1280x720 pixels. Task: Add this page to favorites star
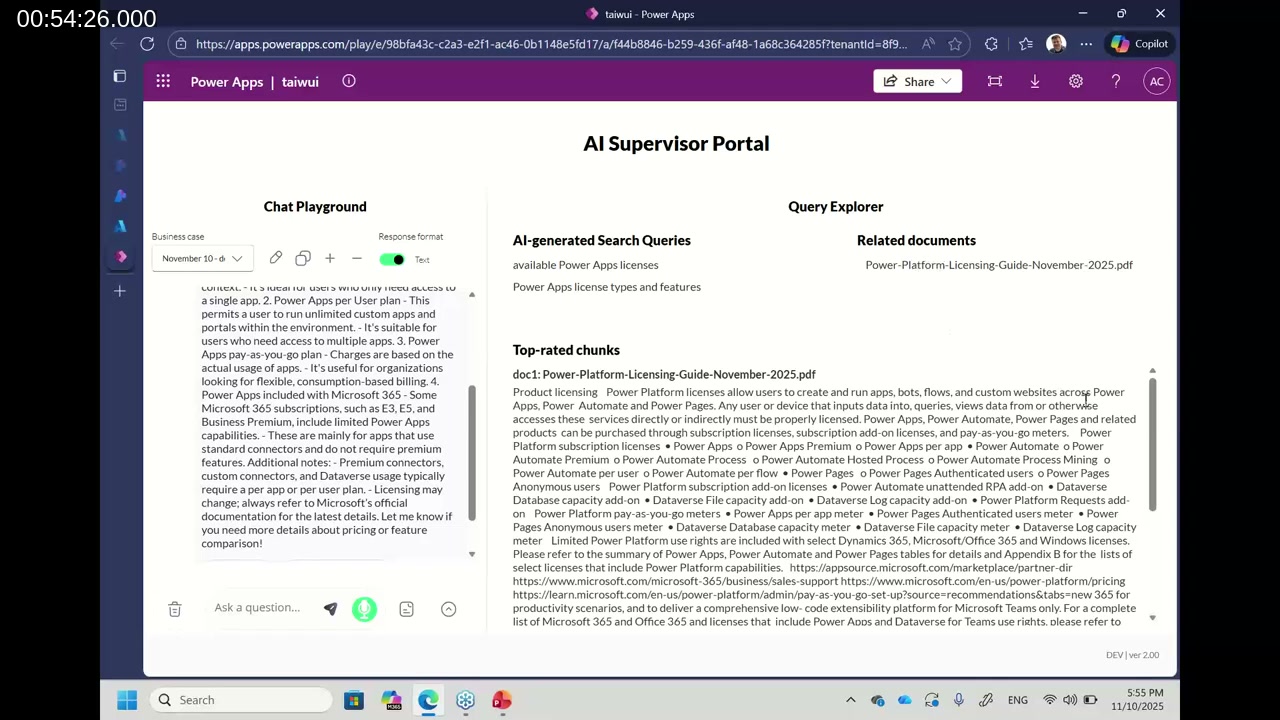(x=955, y=44)
